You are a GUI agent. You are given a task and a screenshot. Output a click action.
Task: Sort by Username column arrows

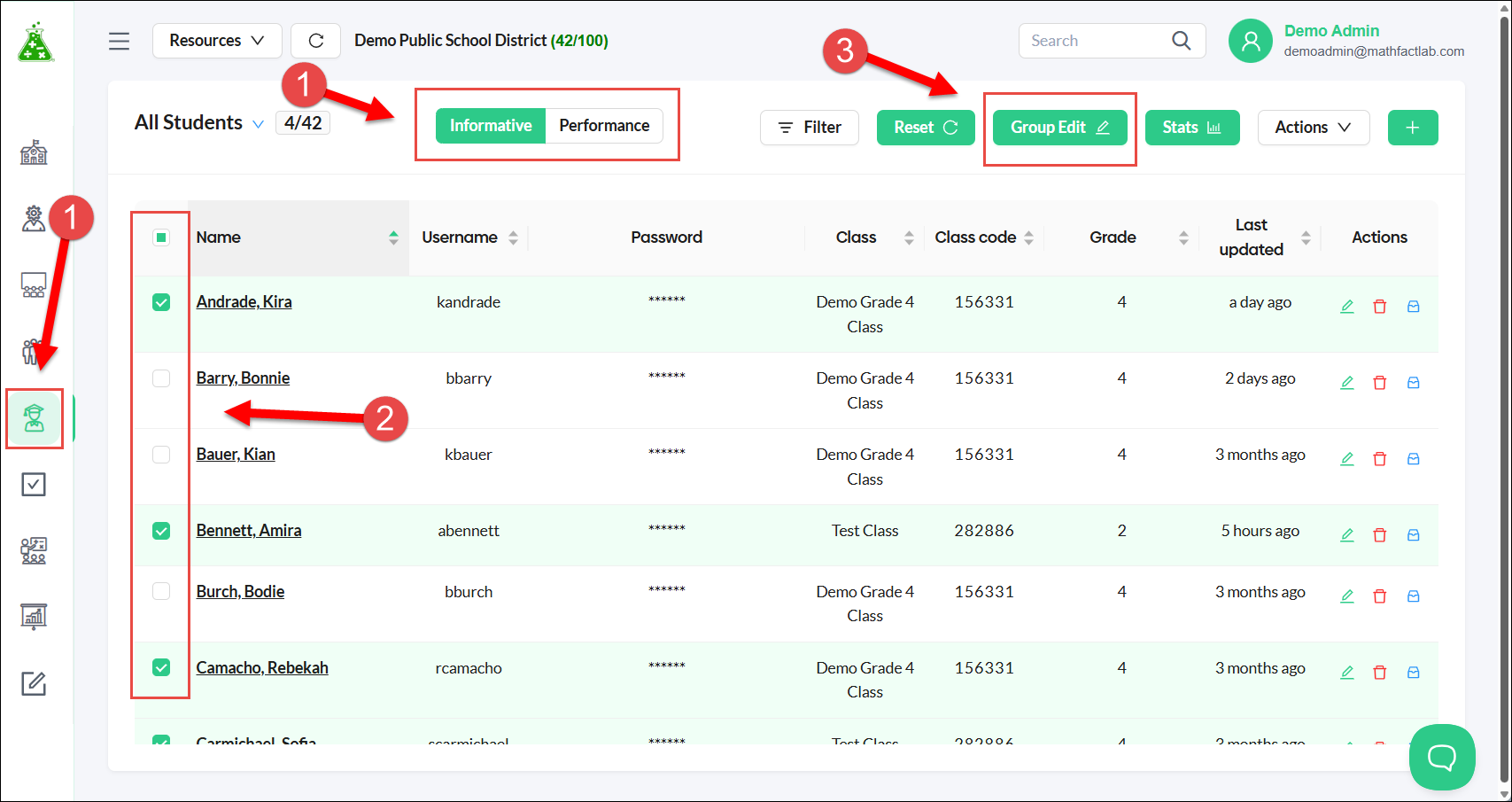click(x=513, y=237)
